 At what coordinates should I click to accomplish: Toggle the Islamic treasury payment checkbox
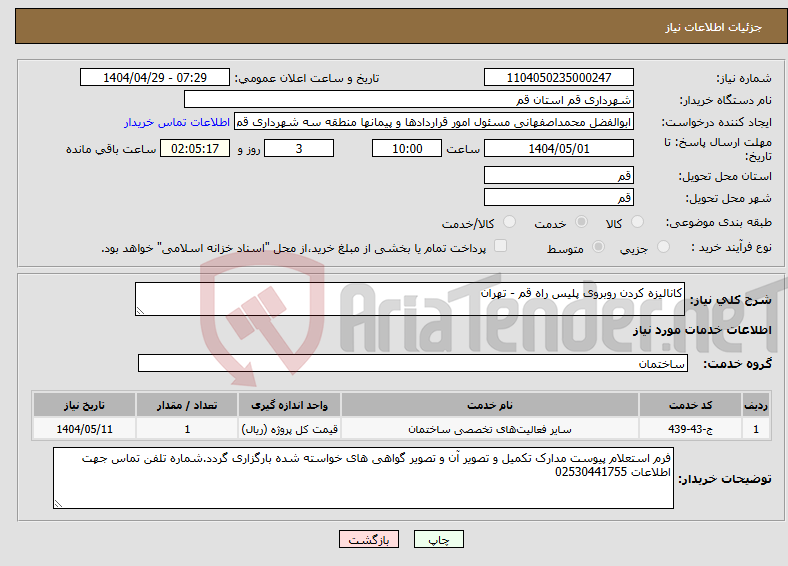(501, 245)
